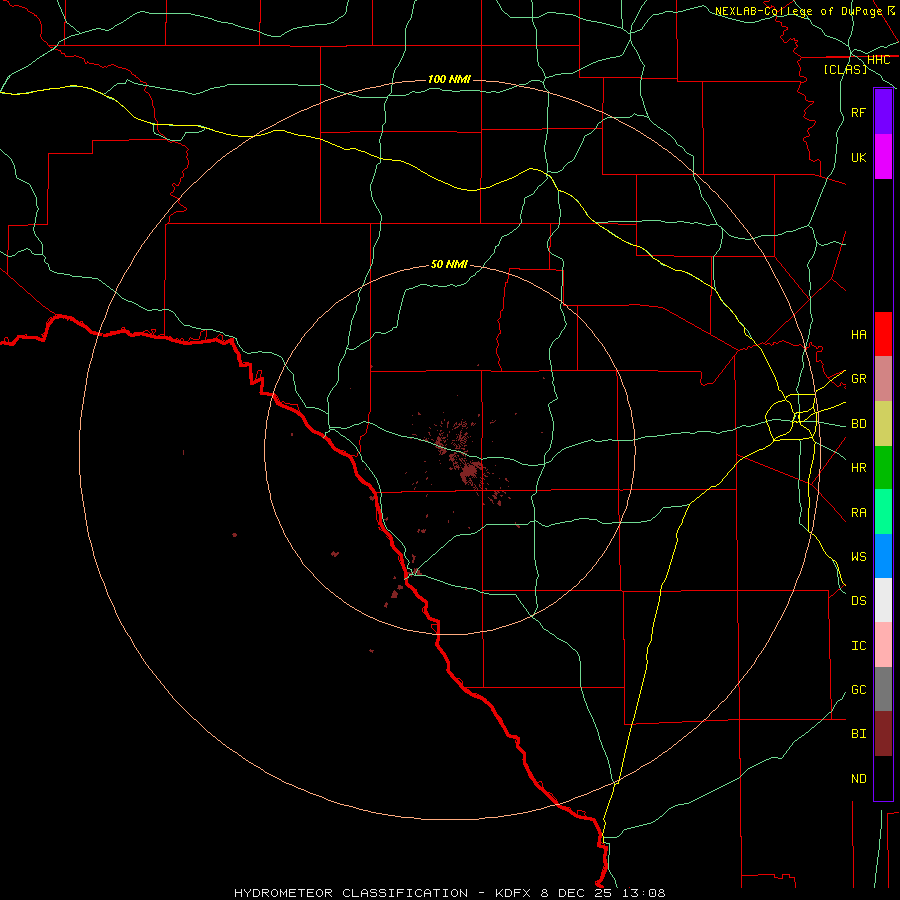Click the largest BI echo cluster near center
This screenshot has width=900, height=900.
click(x=470, y=473)
